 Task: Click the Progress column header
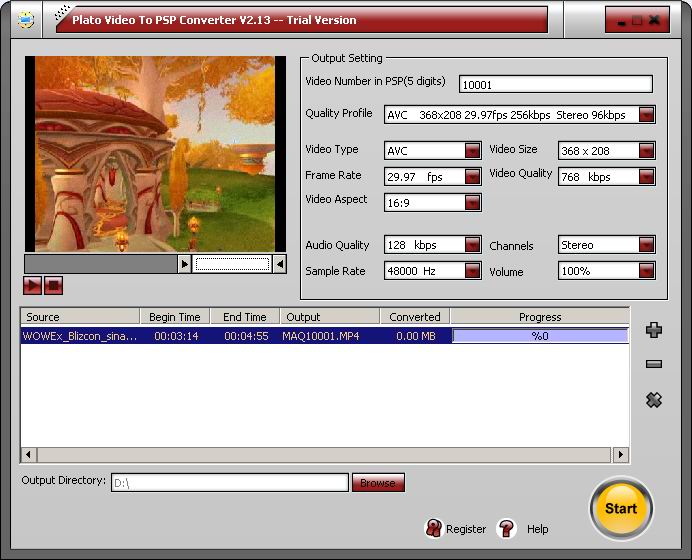point(540,317)
